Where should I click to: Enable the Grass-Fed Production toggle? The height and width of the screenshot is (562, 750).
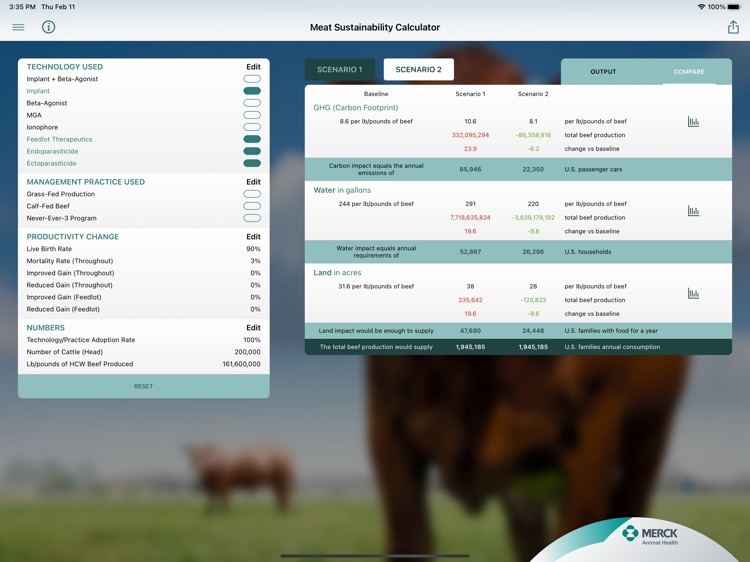(x=252, y=194)
